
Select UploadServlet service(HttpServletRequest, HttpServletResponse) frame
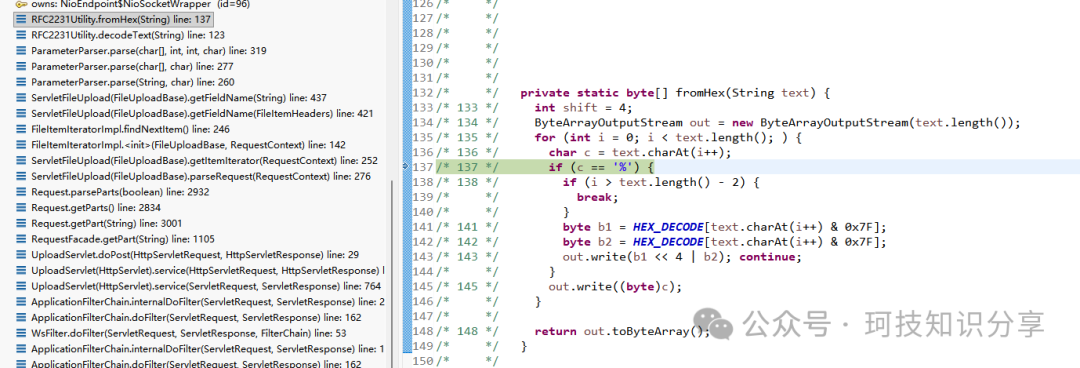(x=208, y=271)
